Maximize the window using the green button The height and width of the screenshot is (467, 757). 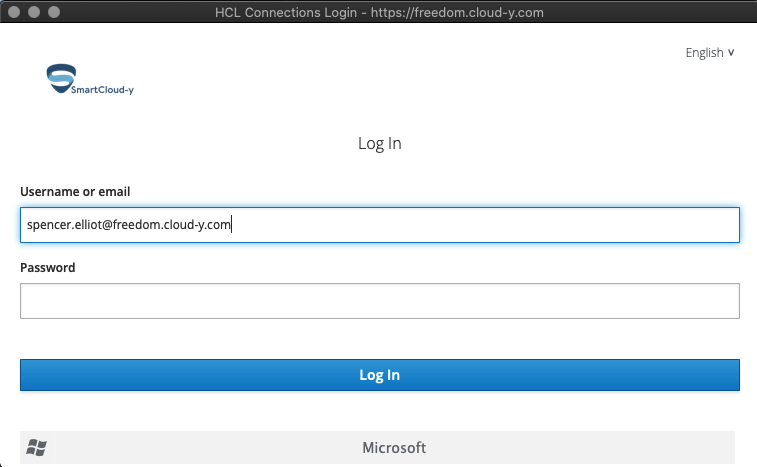click(53, 13)
